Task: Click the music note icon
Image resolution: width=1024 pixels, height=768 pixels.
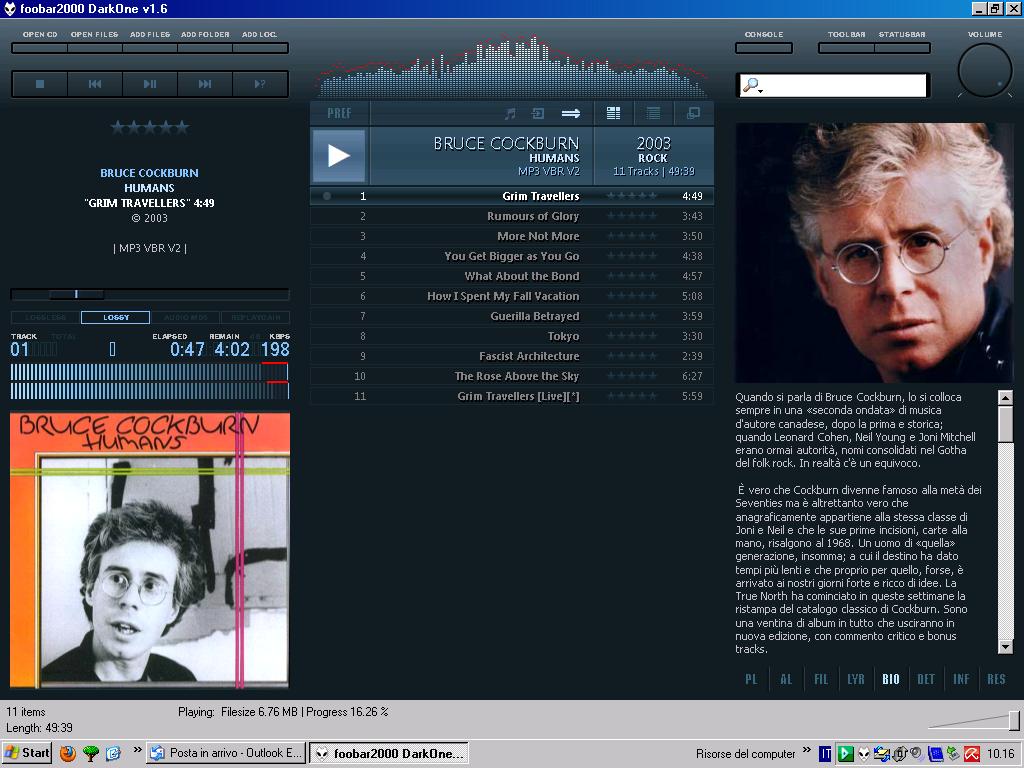Action: [x=510, y=114]
